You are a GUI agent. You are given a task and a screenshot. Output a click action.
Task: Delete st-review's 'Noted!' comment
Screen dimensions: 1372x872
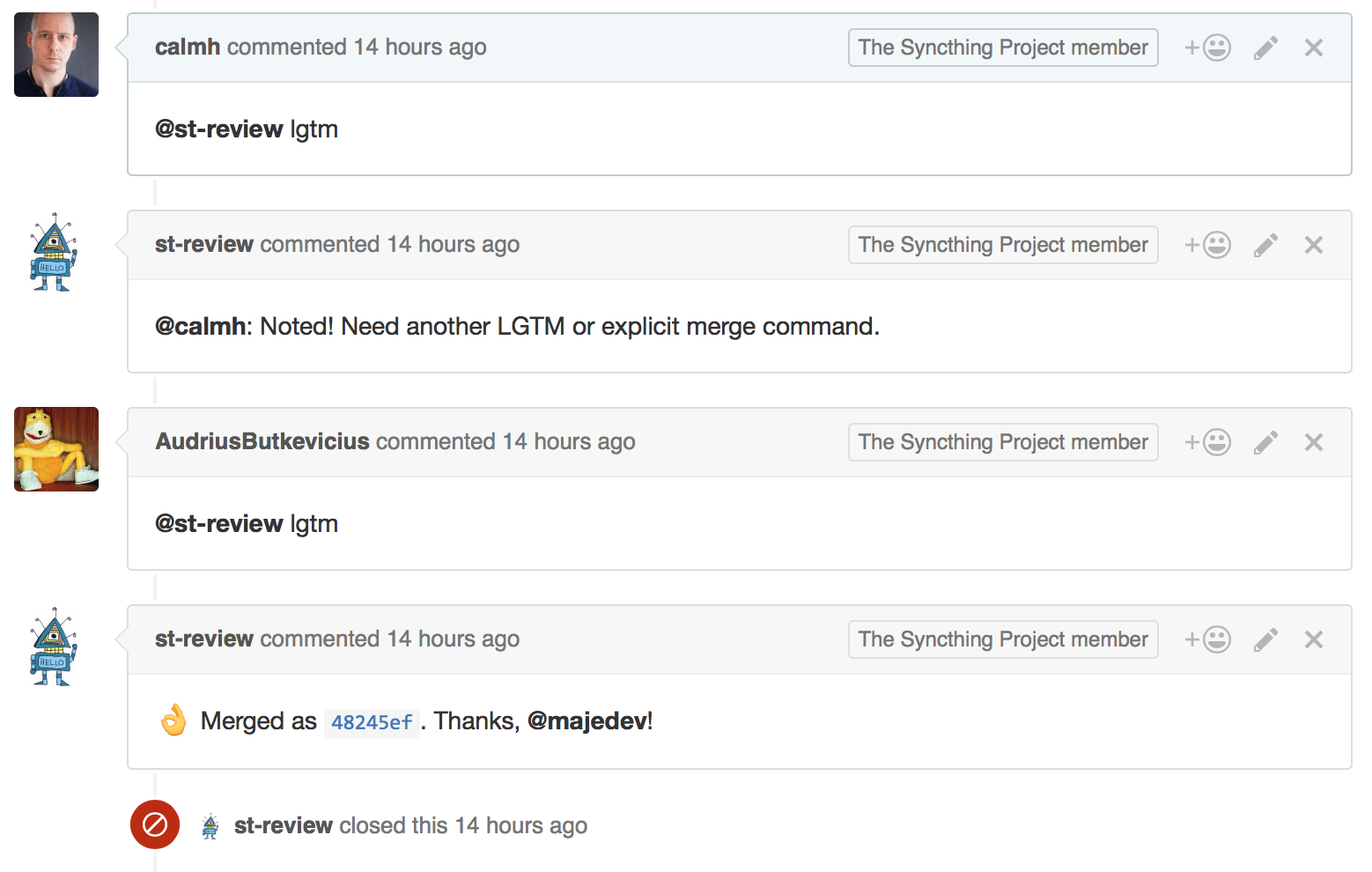pos(1314,245)
